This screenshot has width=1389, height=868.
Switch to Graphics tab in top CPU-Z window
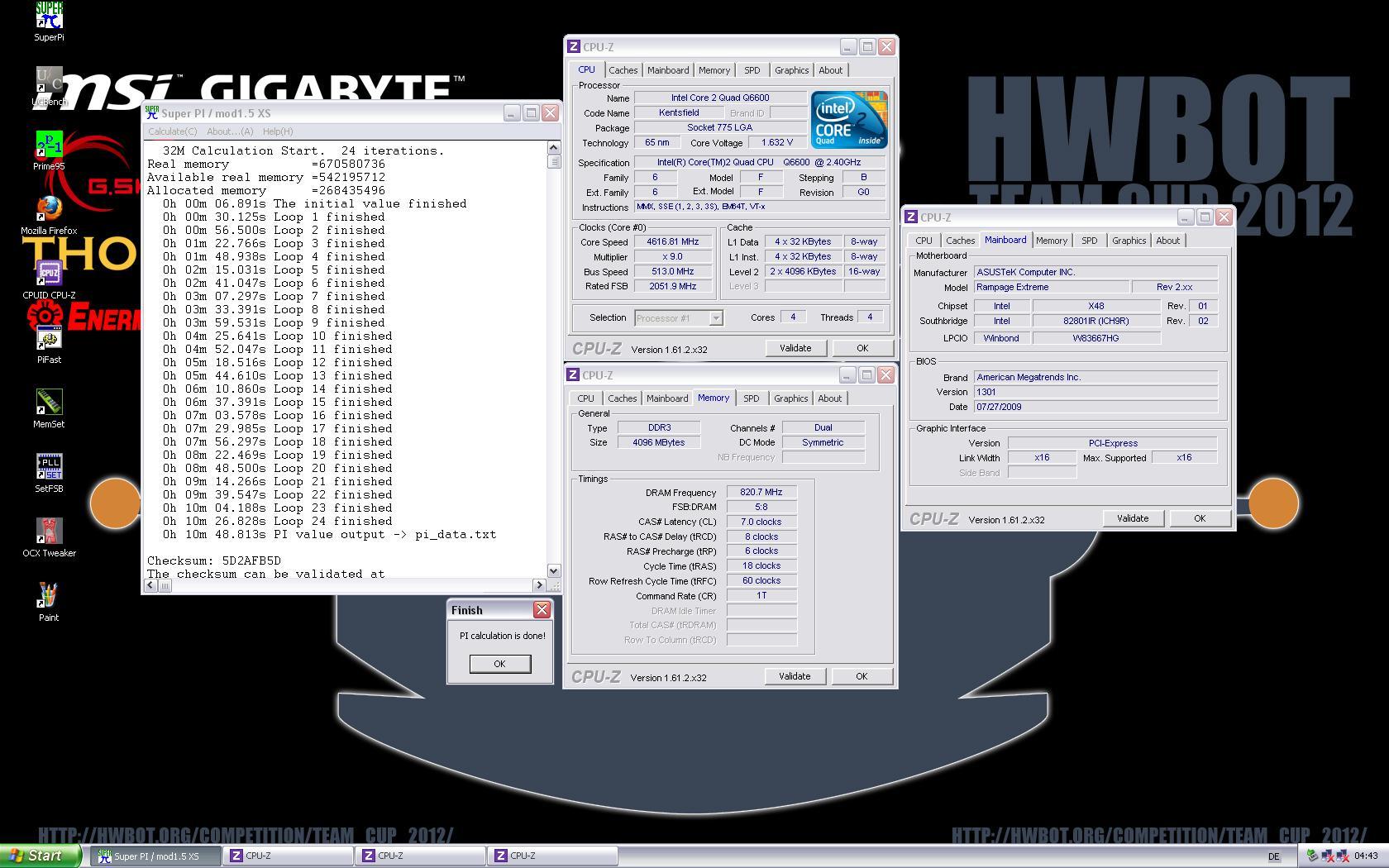(x=791, y=71)
